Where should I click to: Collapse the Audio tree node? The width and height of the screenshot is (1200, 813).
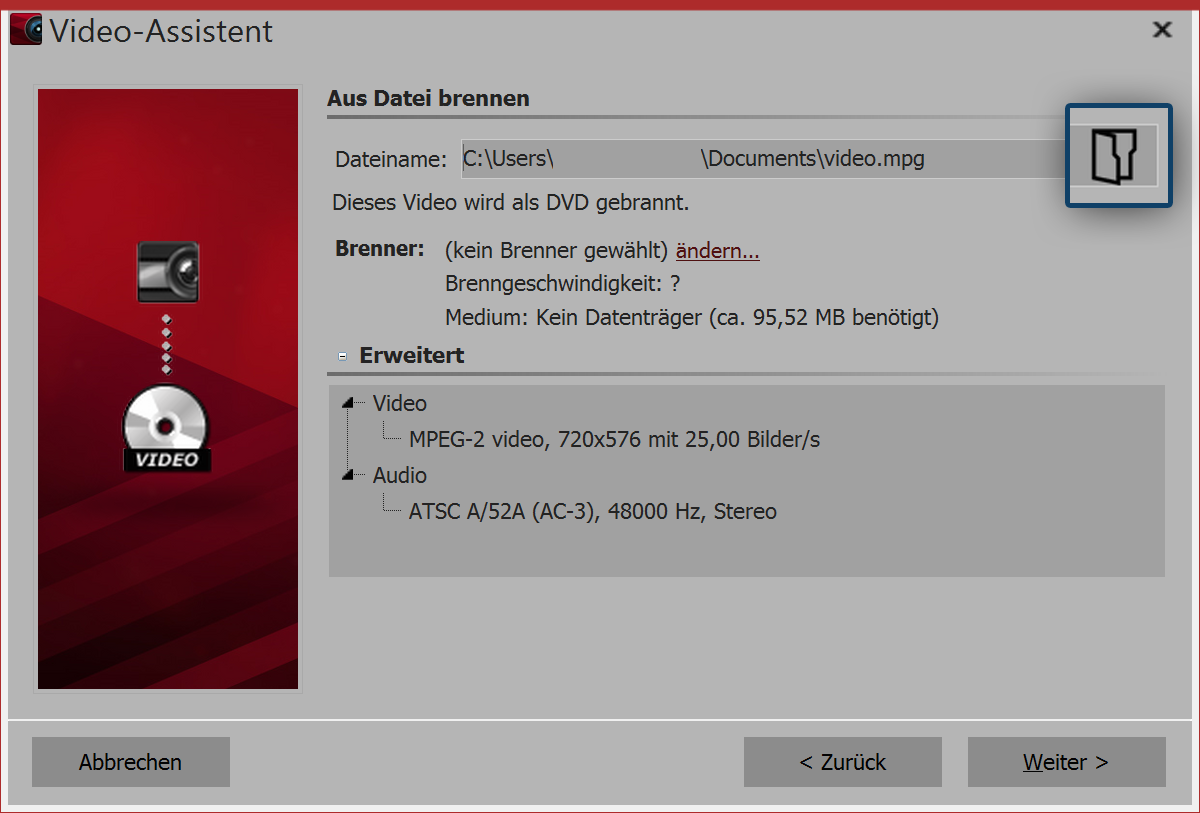[x=348, y=475]
